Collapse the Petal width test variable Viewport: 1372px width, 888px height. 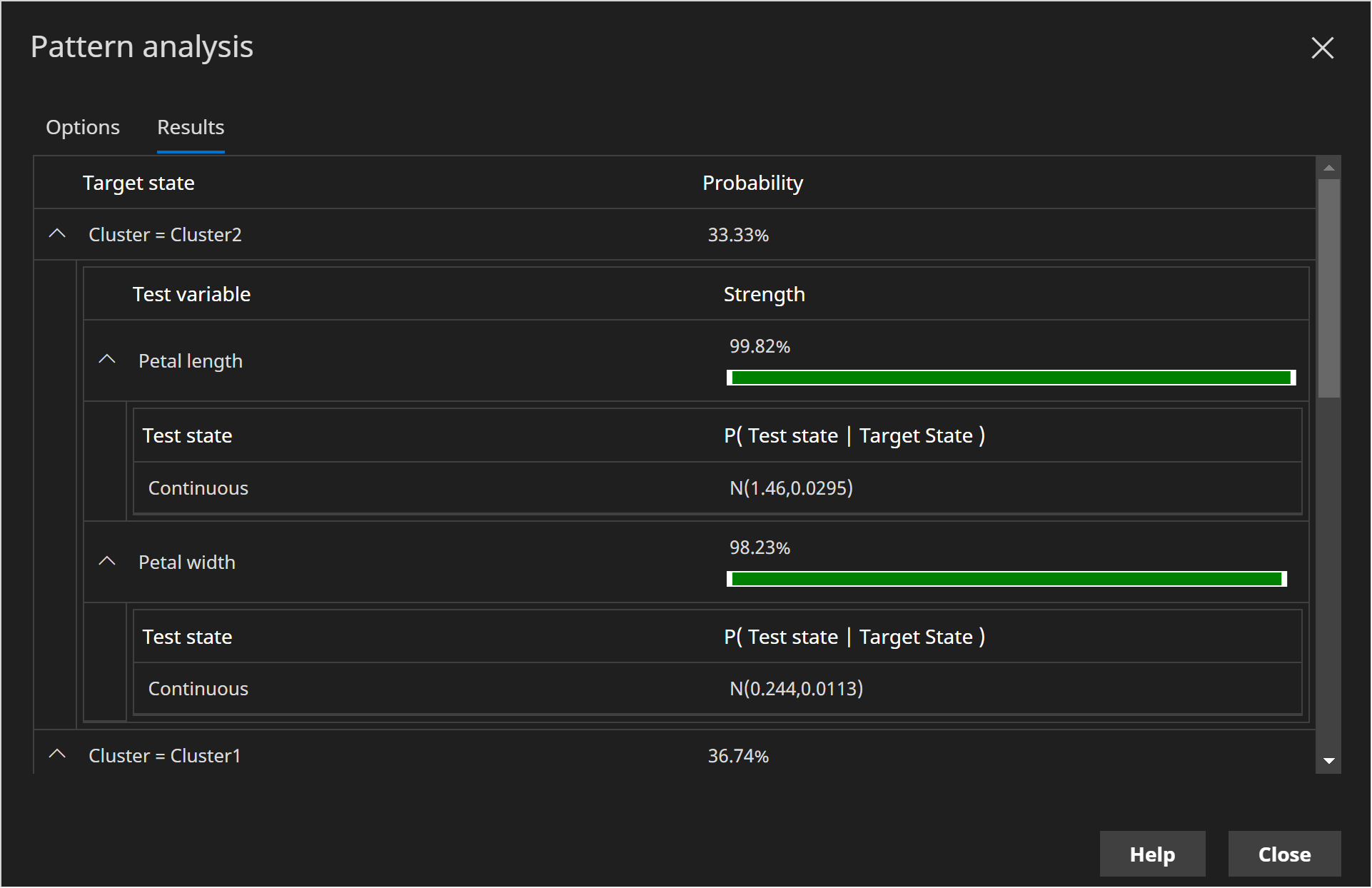[107, 561]
